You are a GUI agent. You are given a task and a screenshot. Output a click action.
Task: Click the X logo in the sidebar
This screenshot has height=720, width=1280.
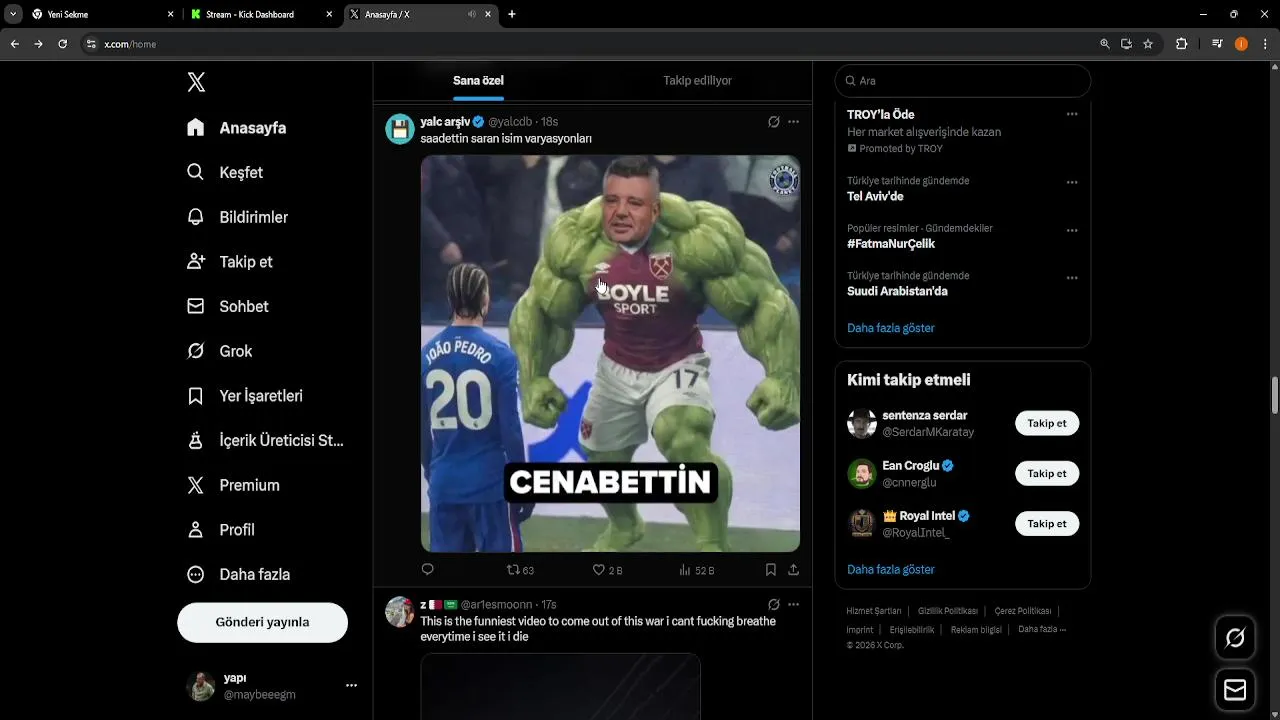coord(196,82)
